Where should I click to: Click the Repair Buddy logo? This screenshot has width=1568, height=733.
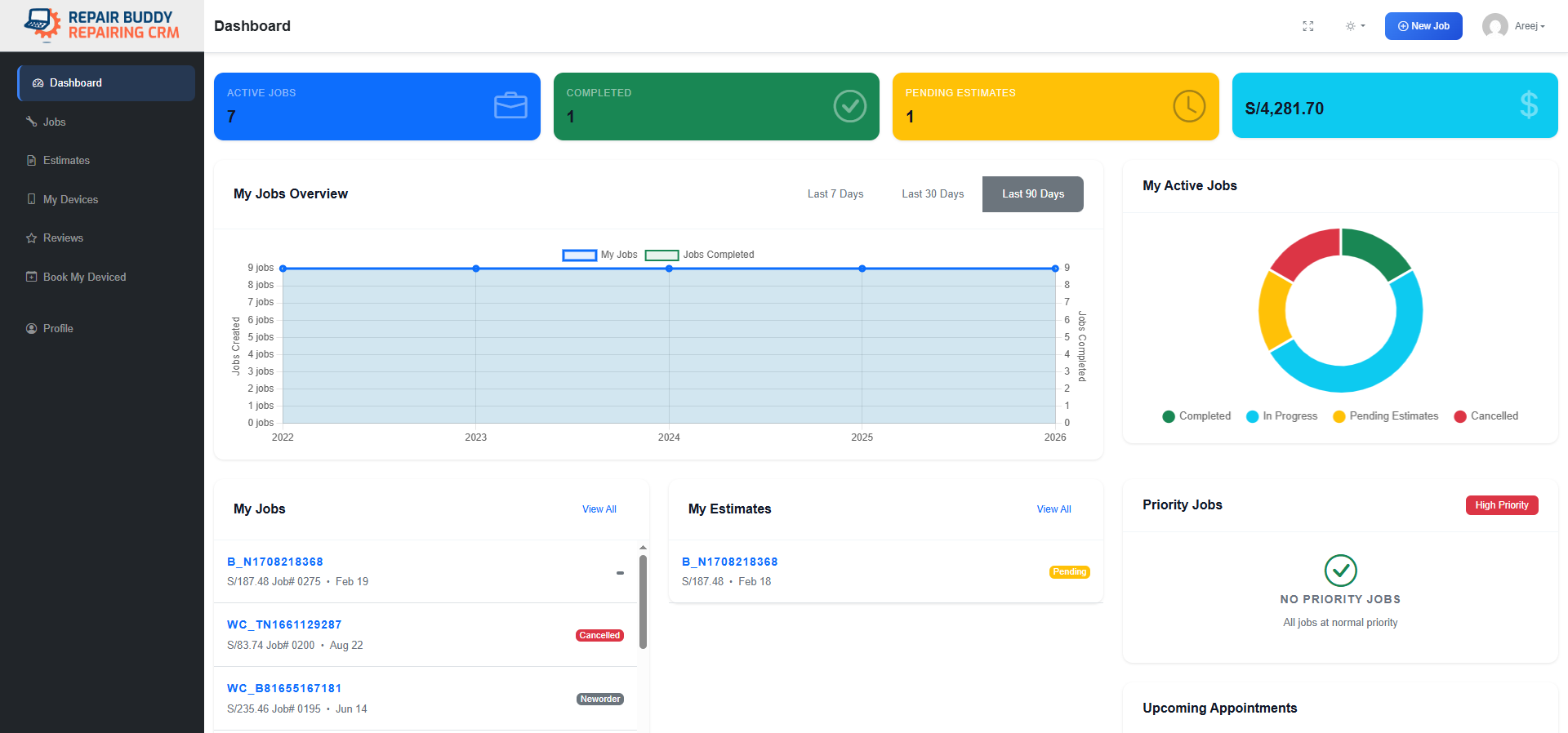[x=102, y=25]
